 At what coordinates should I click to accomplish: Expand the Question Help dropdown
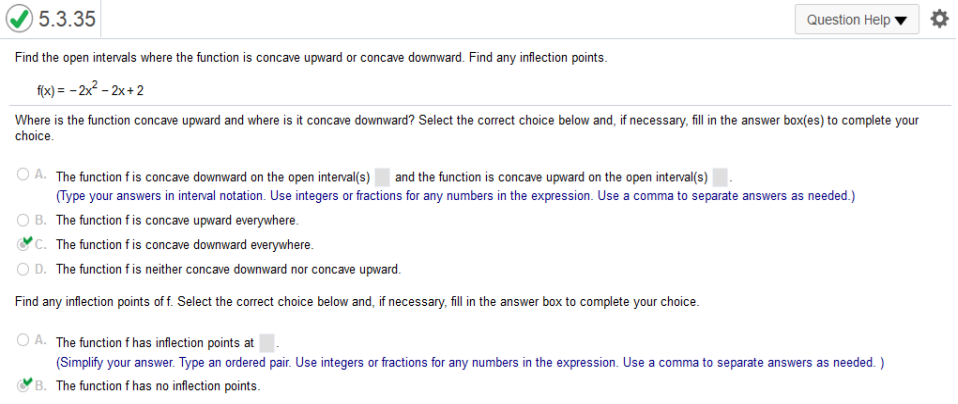pyautogui.click(x=857, y=20)
